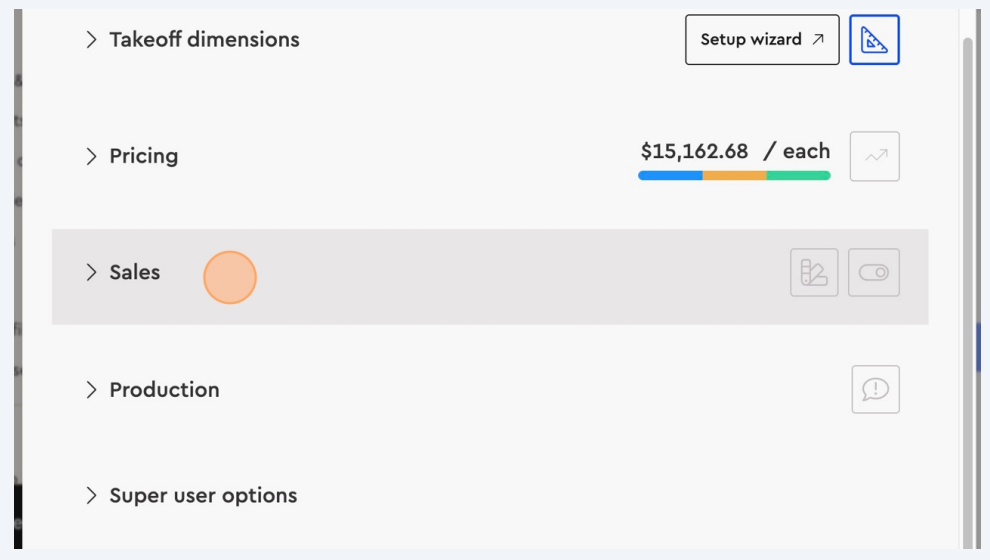The image size is (990, 560).
Task: Select the Takeoff dimensions heading text
Action: [204, 40]
